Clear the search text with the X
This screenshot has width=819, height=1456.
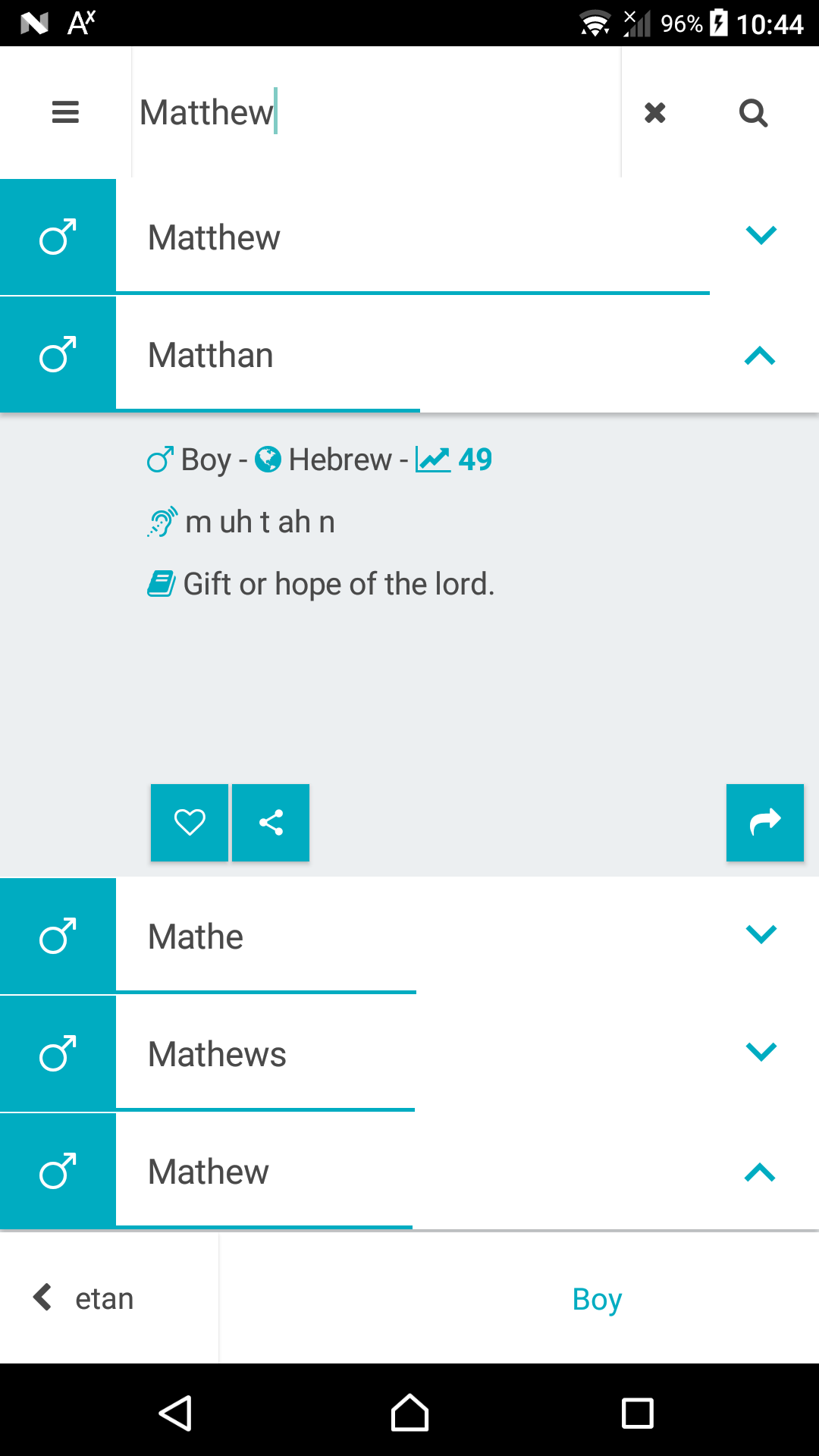coord(655,113)
